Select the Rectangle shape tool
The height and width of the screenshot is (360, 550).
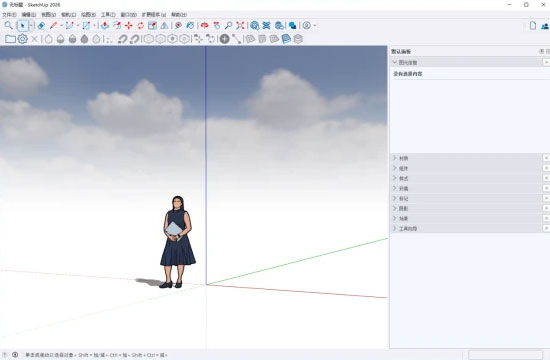tap(86, 26)
